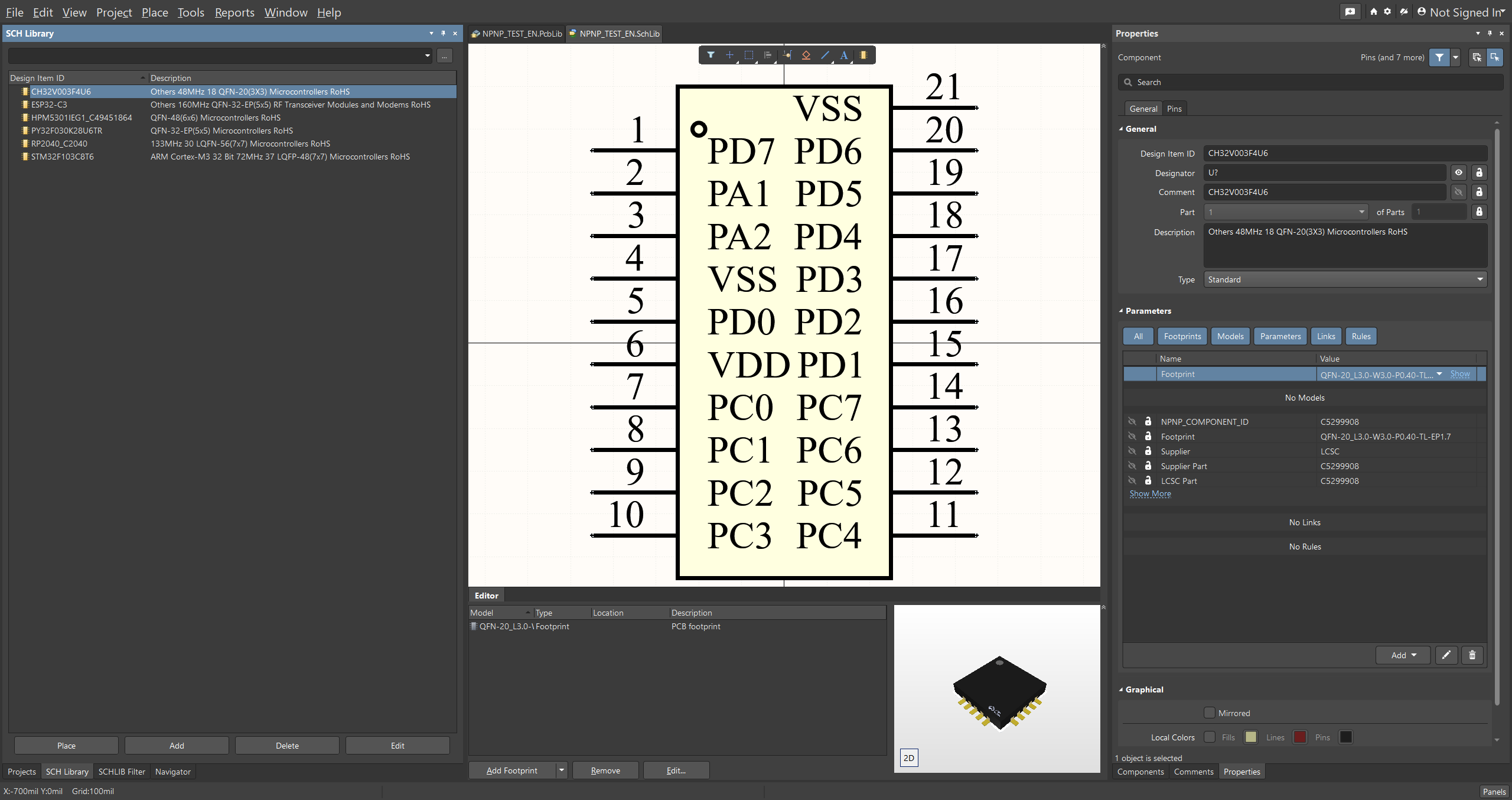Open the SCHLIB Filter panel tab
This screenshot has width=1512, height=800.
coord(122,771)
